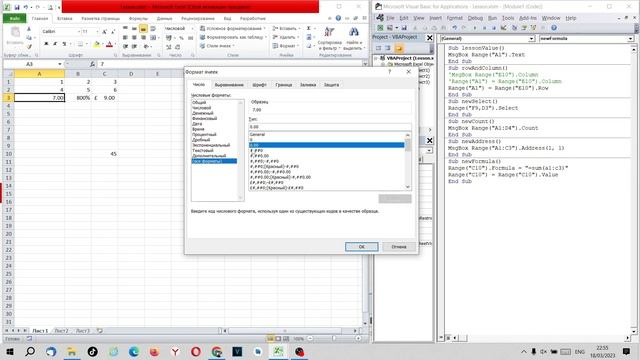Image resolution: width=640 pixels, height=360 pixels.
Task: Switch to Граница tab in Format Cells dialog
Action: pyautogui.click(x=284, y=85)
